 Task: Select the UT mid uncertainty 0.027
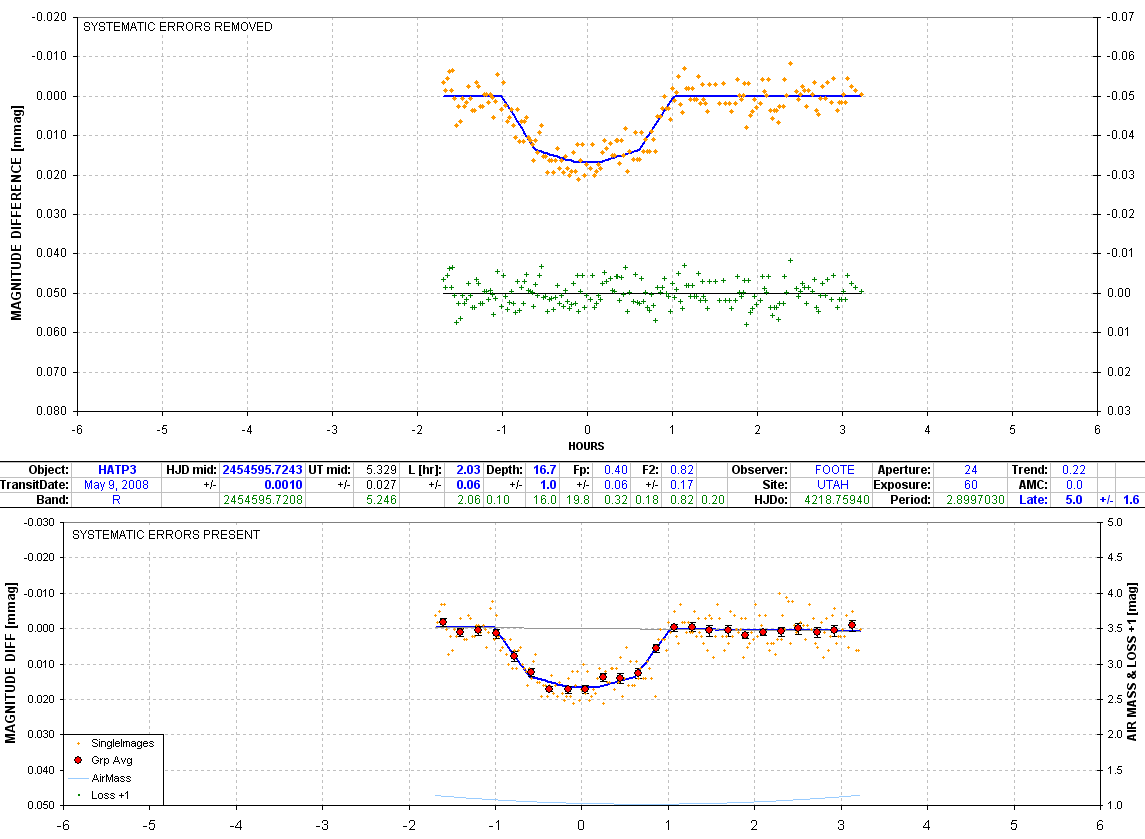coord(381,485)
